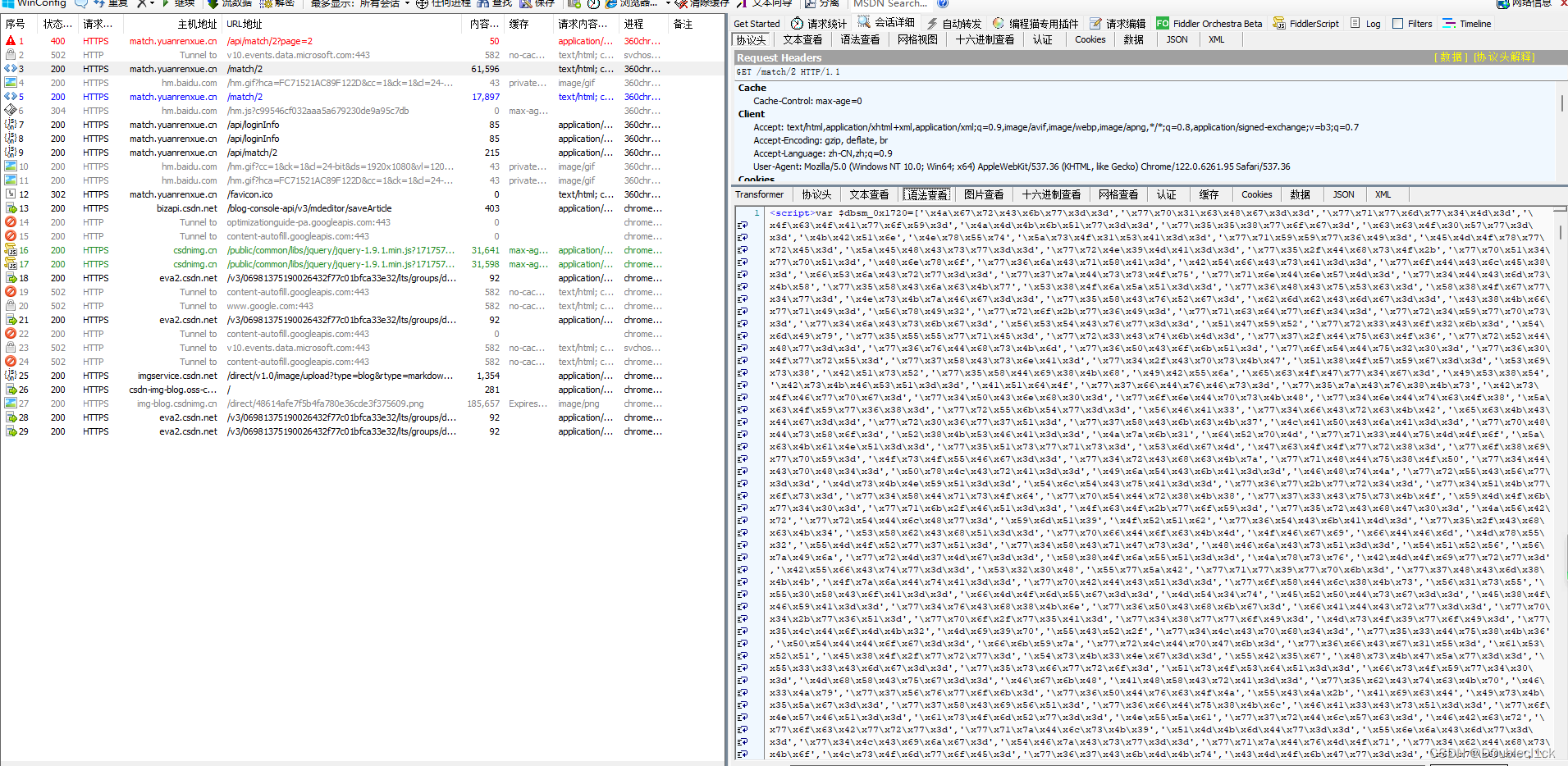Image resolution: width=1568 pixels, height=766 pixels.
Task: Click the post arrow icon on session 13
Action: (x=11, y=208)
